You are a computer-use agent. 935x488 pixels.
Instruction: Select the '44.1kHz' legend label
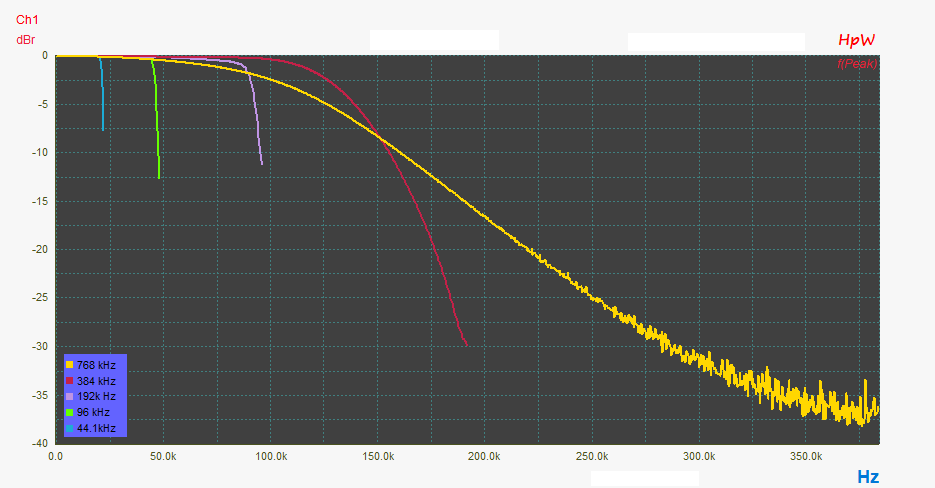coord(96,428)
